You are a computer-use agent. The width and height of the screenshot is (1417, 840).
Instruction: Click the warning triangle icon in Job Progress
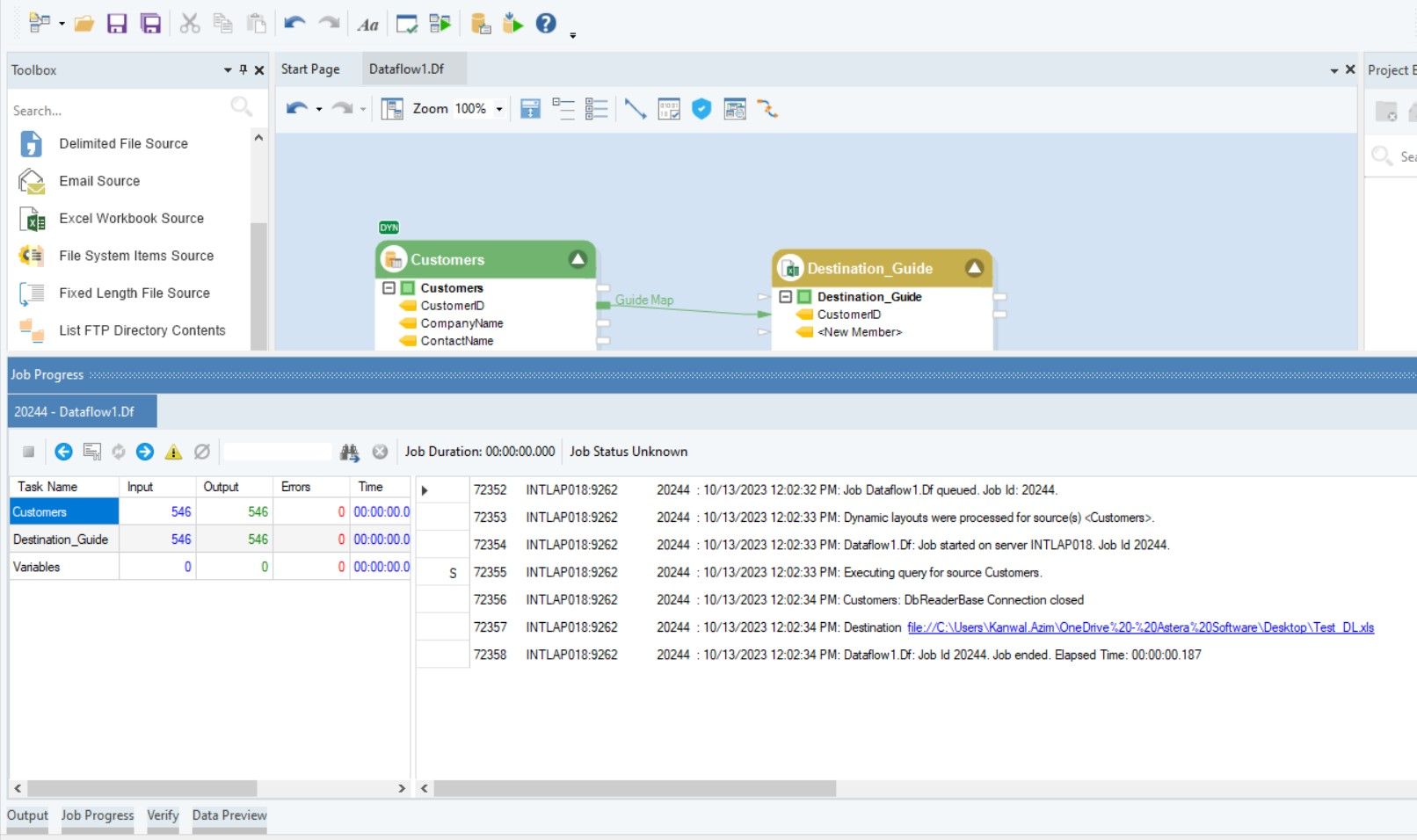tap(173, 452)
